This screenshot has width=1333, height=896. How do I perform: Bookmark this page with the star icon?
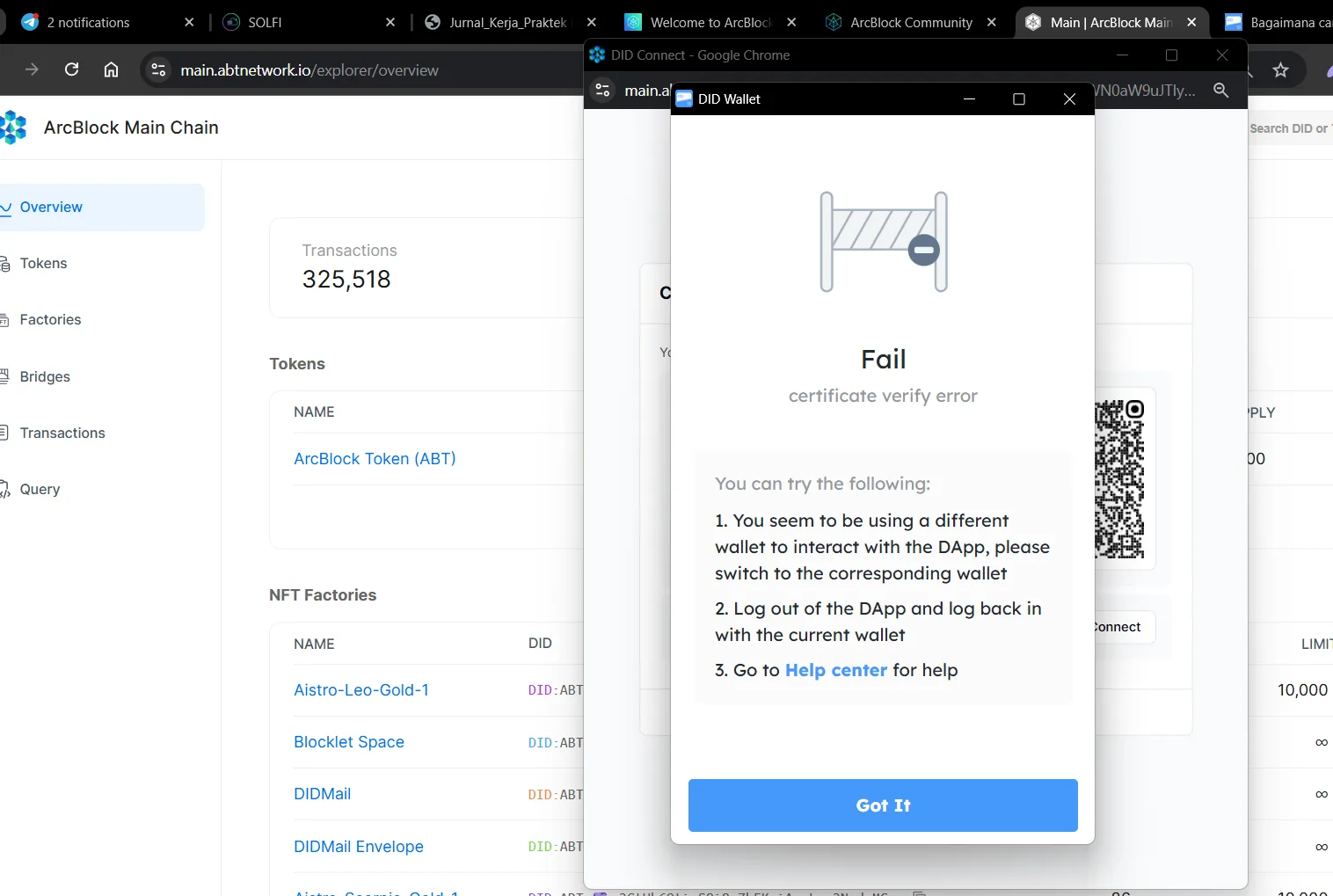point(1280,69)
